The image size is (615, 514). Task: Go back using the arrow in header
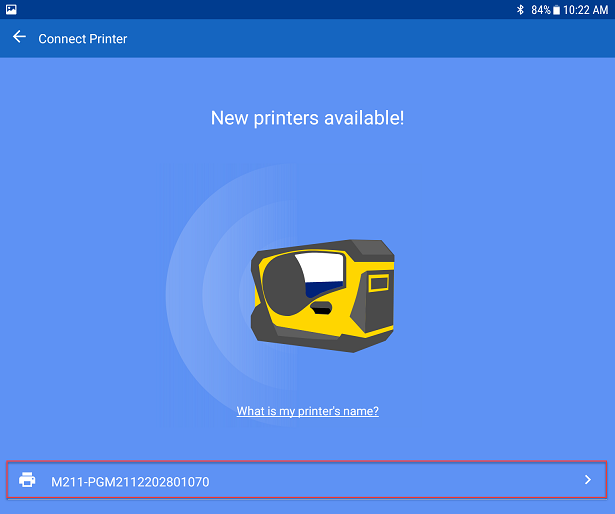coord(19,37)
